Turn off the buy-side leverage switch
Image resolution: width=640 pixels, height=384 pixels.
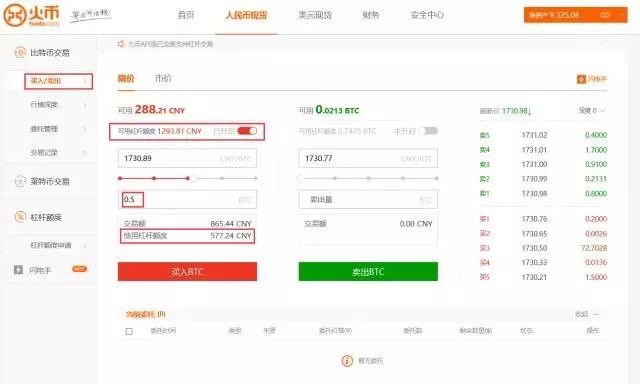point(247,131)
